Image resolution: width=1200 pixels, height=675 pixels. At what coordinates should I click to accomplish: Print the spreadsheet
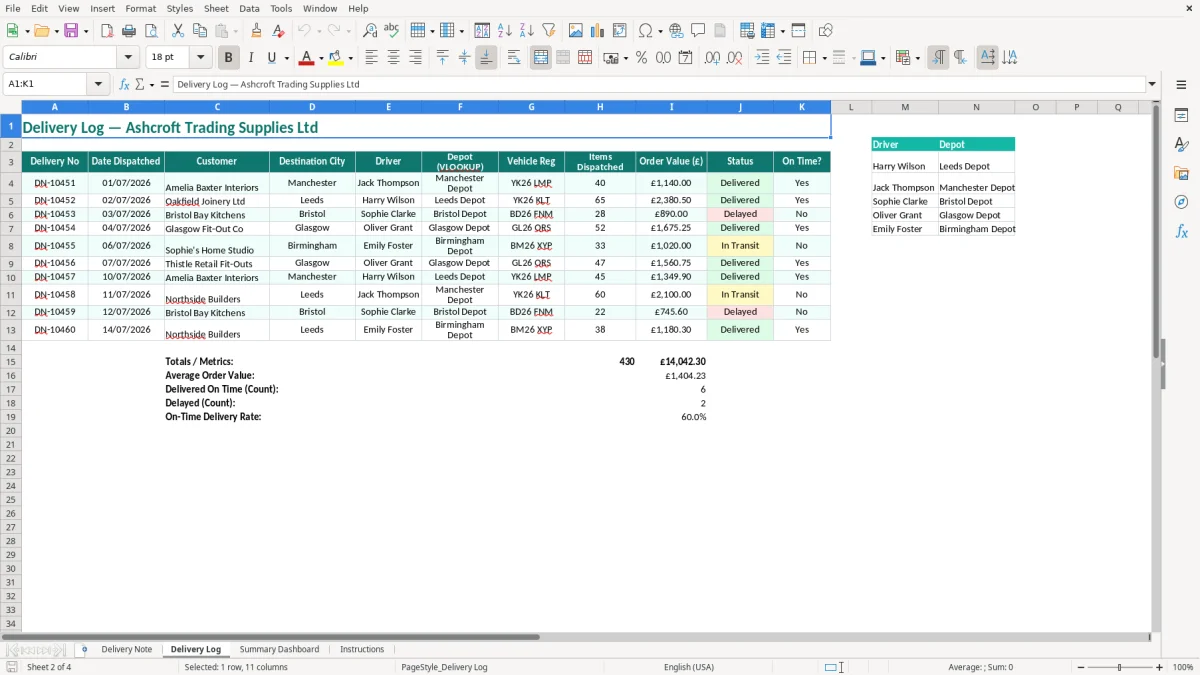129,31
